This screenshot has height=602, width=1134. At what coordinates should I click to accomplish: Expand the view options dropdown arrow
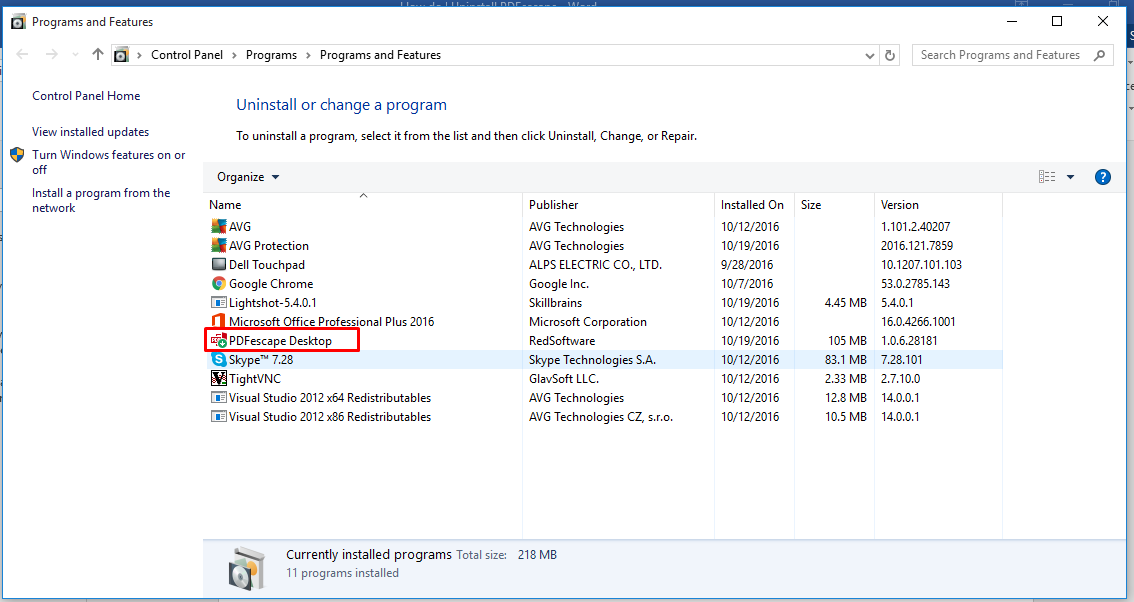coord(1070,177)
